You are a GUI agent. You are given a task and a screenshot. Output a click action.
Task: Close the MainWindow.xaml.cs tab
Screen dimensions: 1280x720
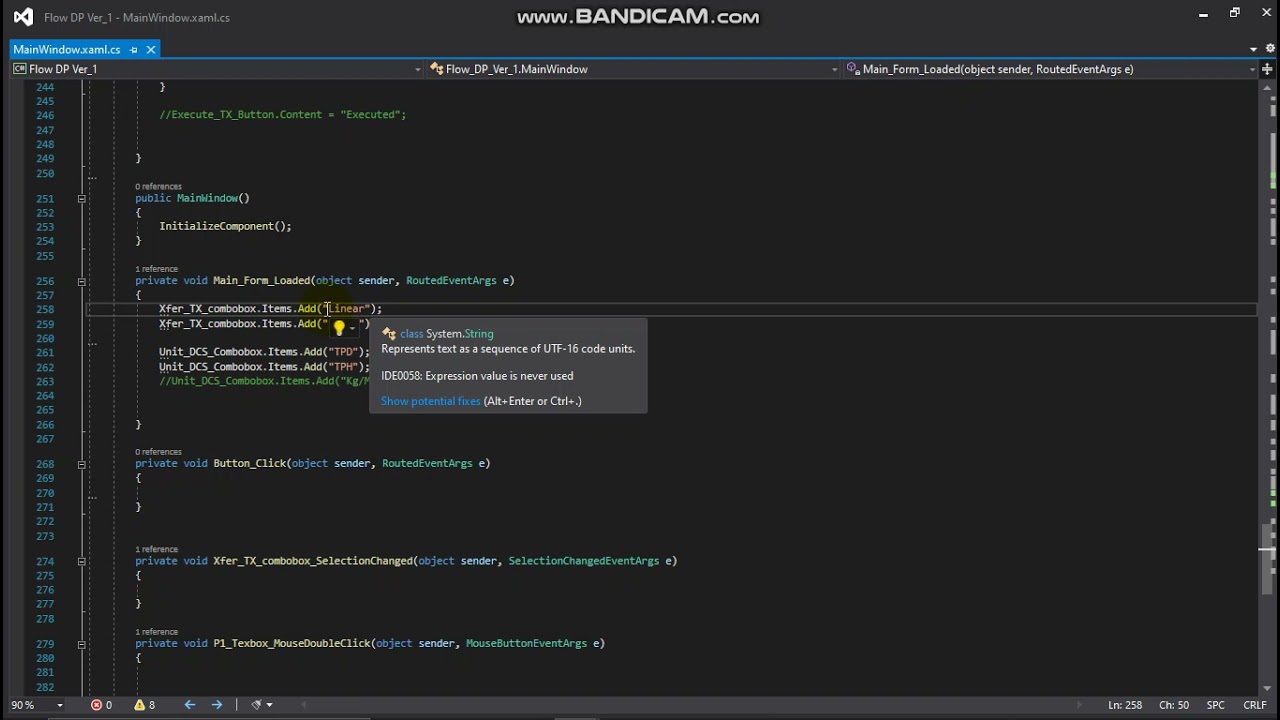click(151, 49)
